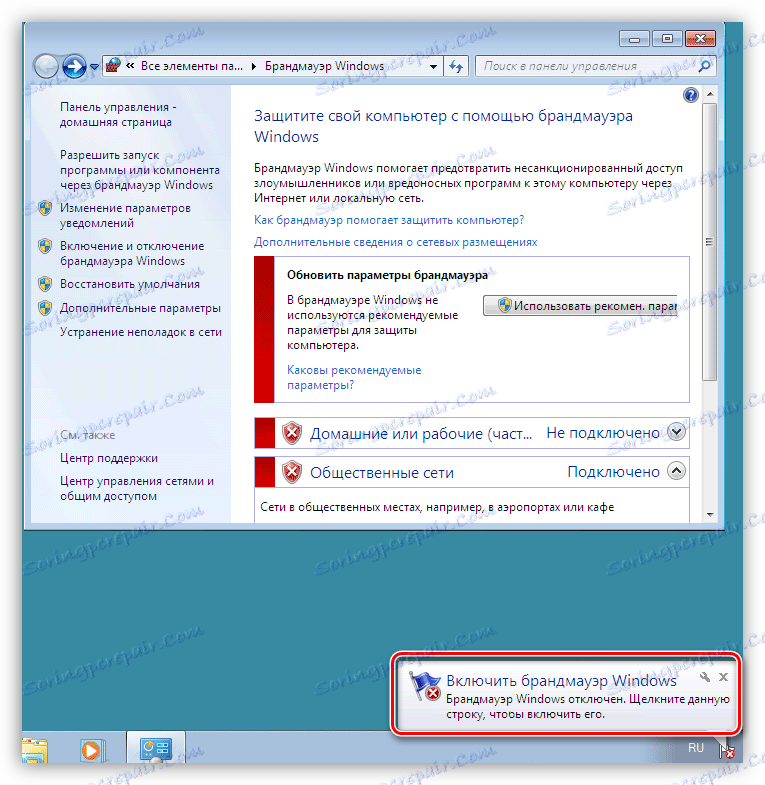Image resolution: width=765 pixels, height=785 pixels.
Task: Click 'Домашние или рабочие (част...' heading text
Action: [421, 434]
